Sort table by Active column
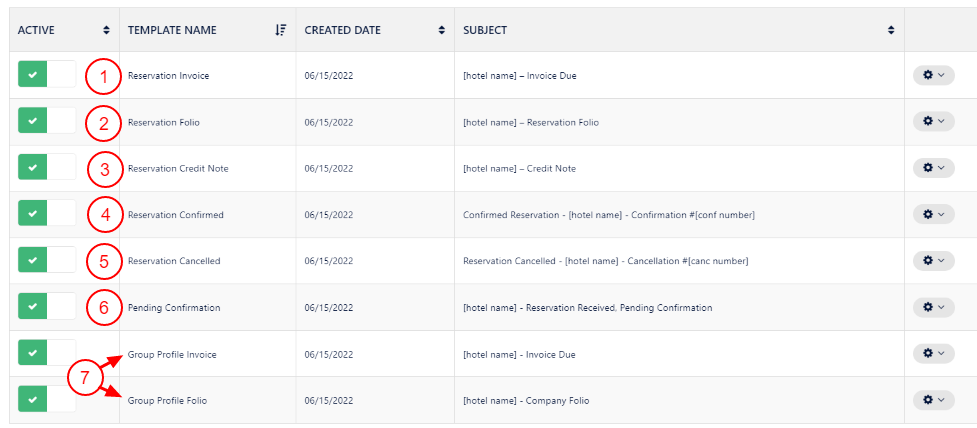977x428 pixels. 107,30
